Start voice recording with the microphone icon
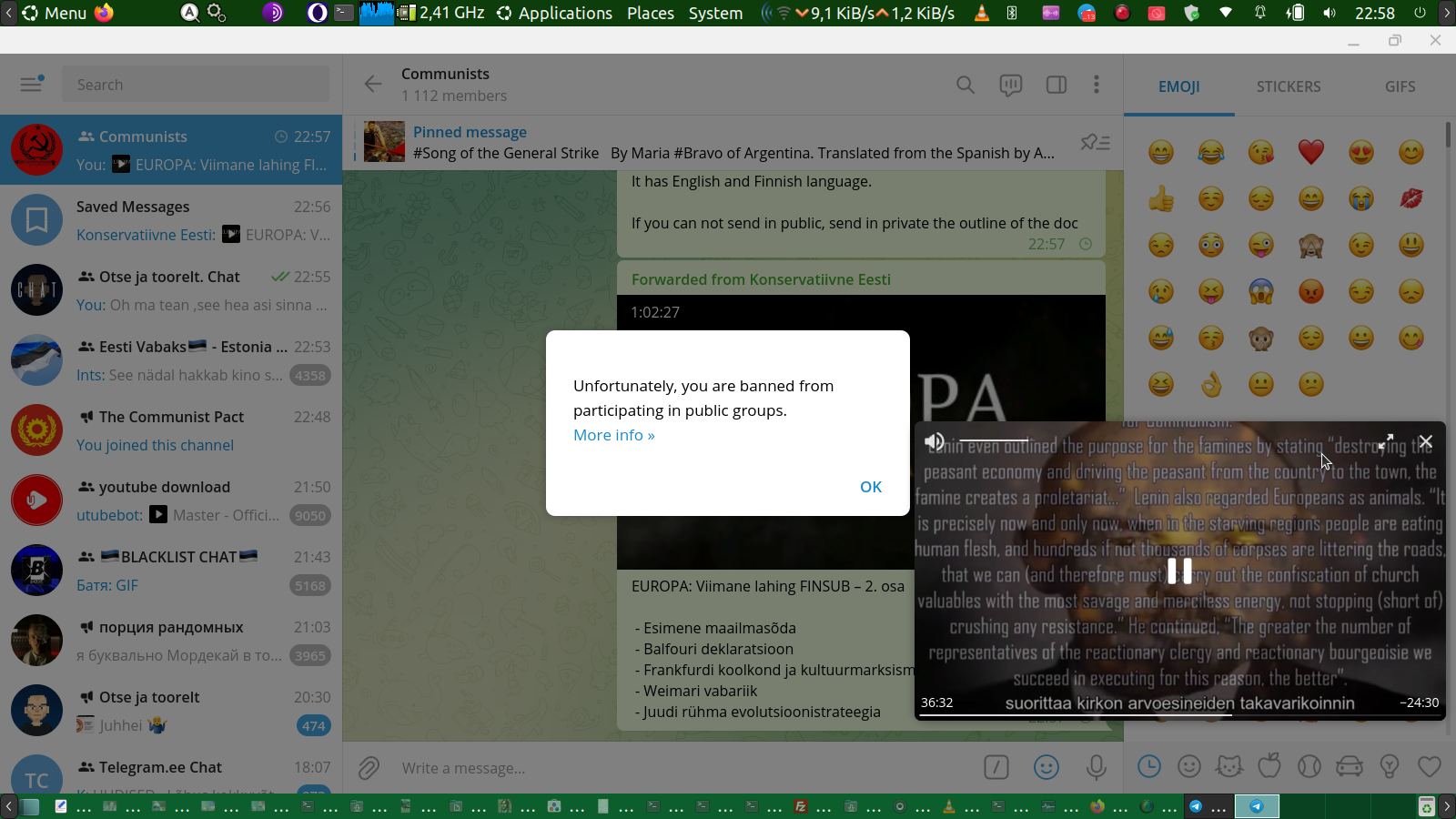The image size is (1456, 819). point(1097,768)
